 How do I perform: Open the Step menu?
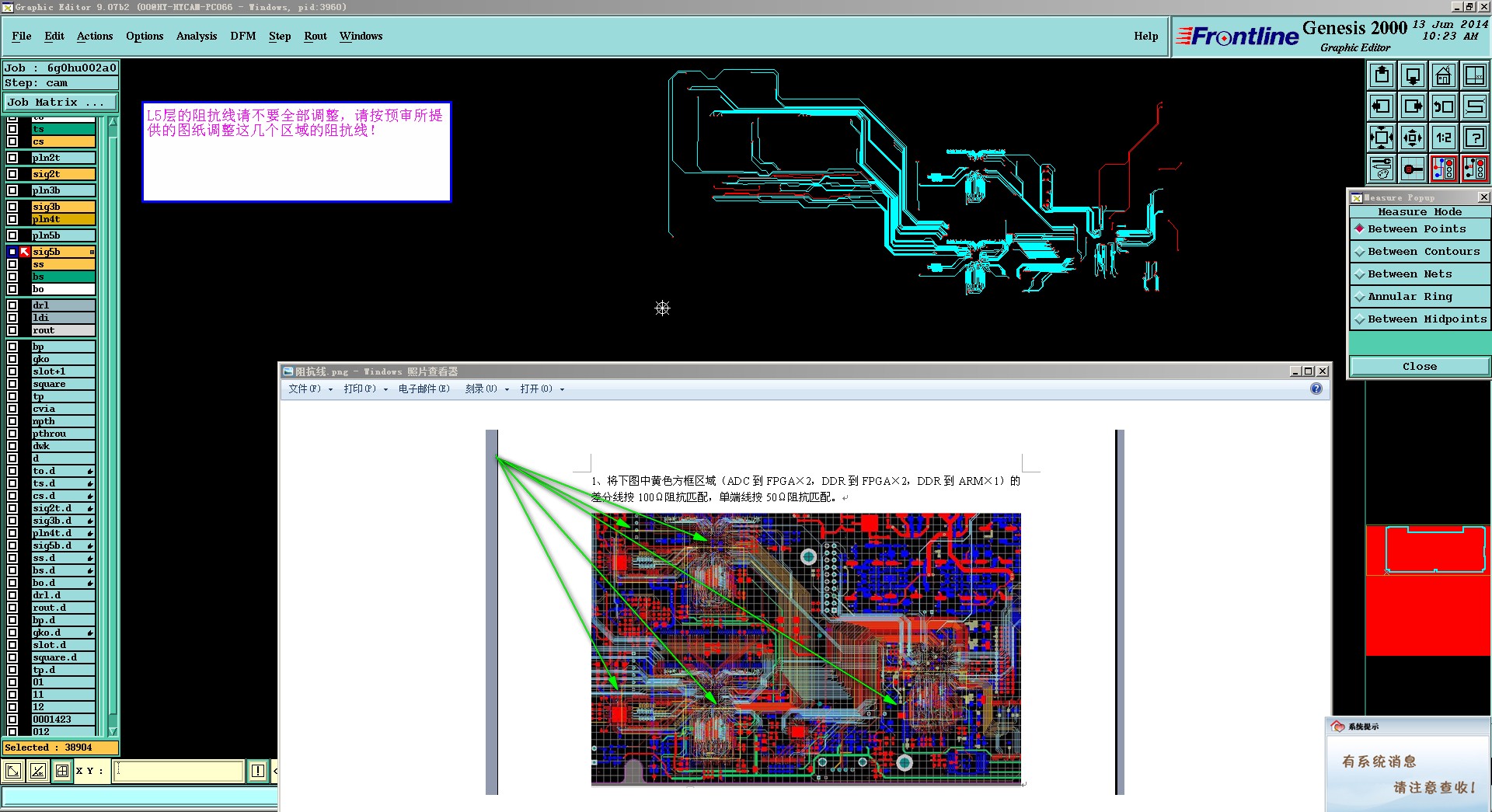tap(280, 37)
